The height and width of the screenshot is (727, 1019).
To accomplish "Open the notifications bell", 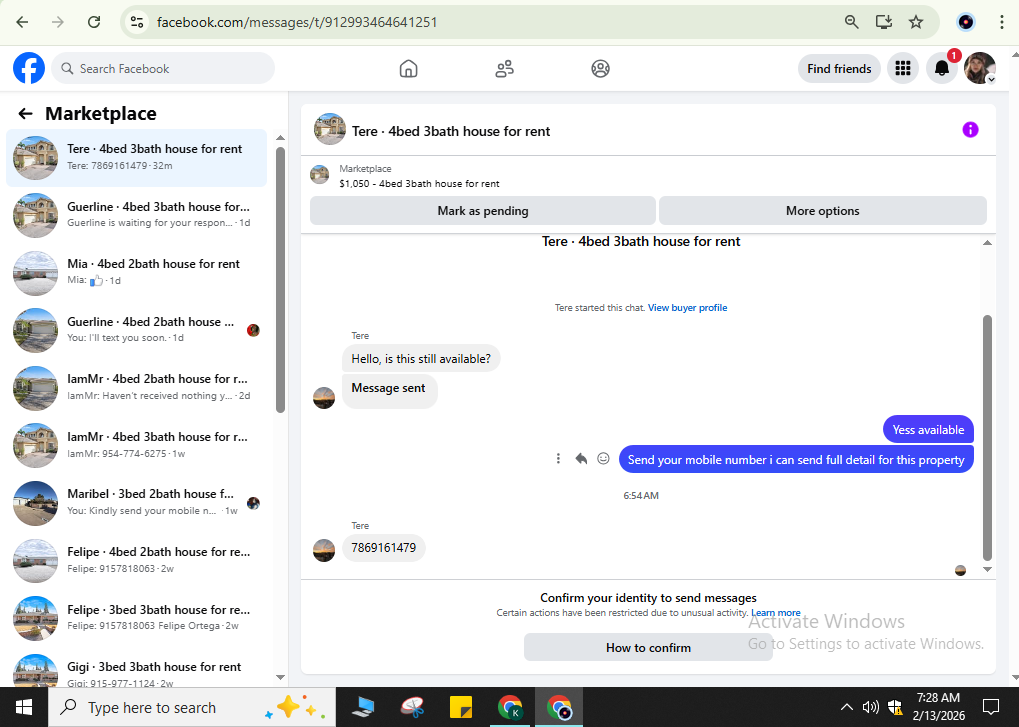I will (x=942, y=68).
